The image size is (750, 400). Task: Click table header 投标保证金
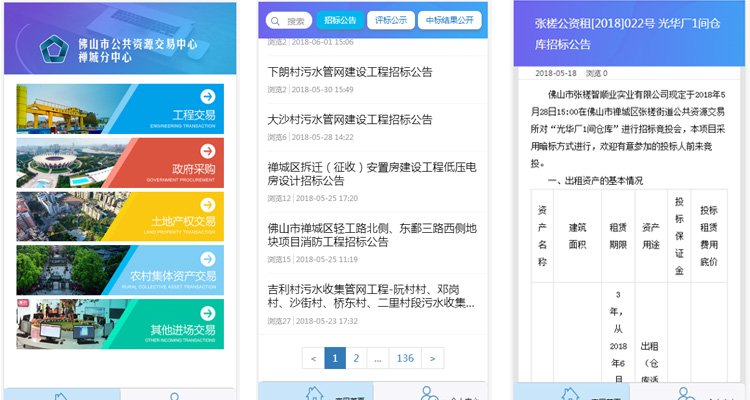coord(679,236)
